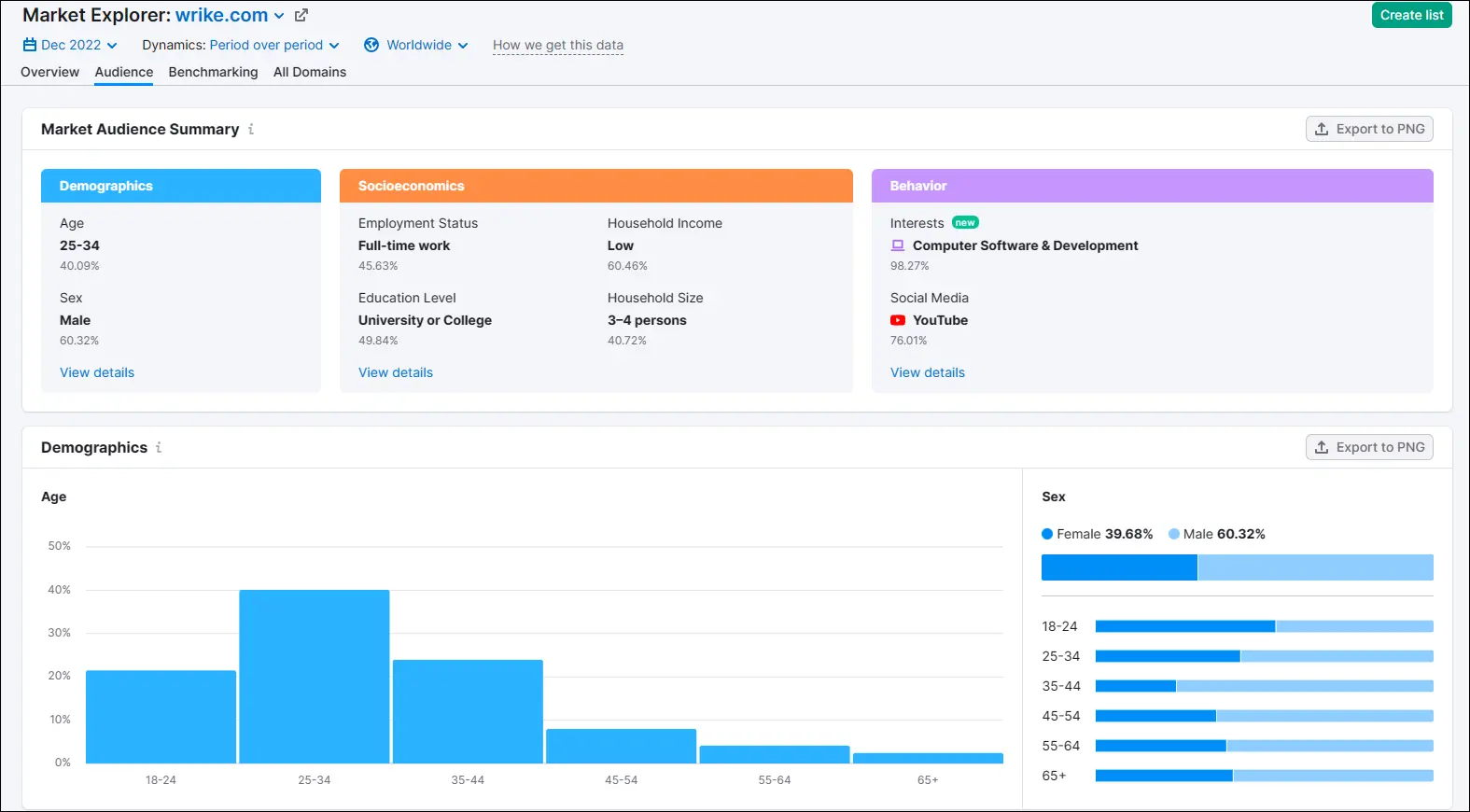Open the Dec 2022 date picker
1470x812 pixels.
point(71,45)
